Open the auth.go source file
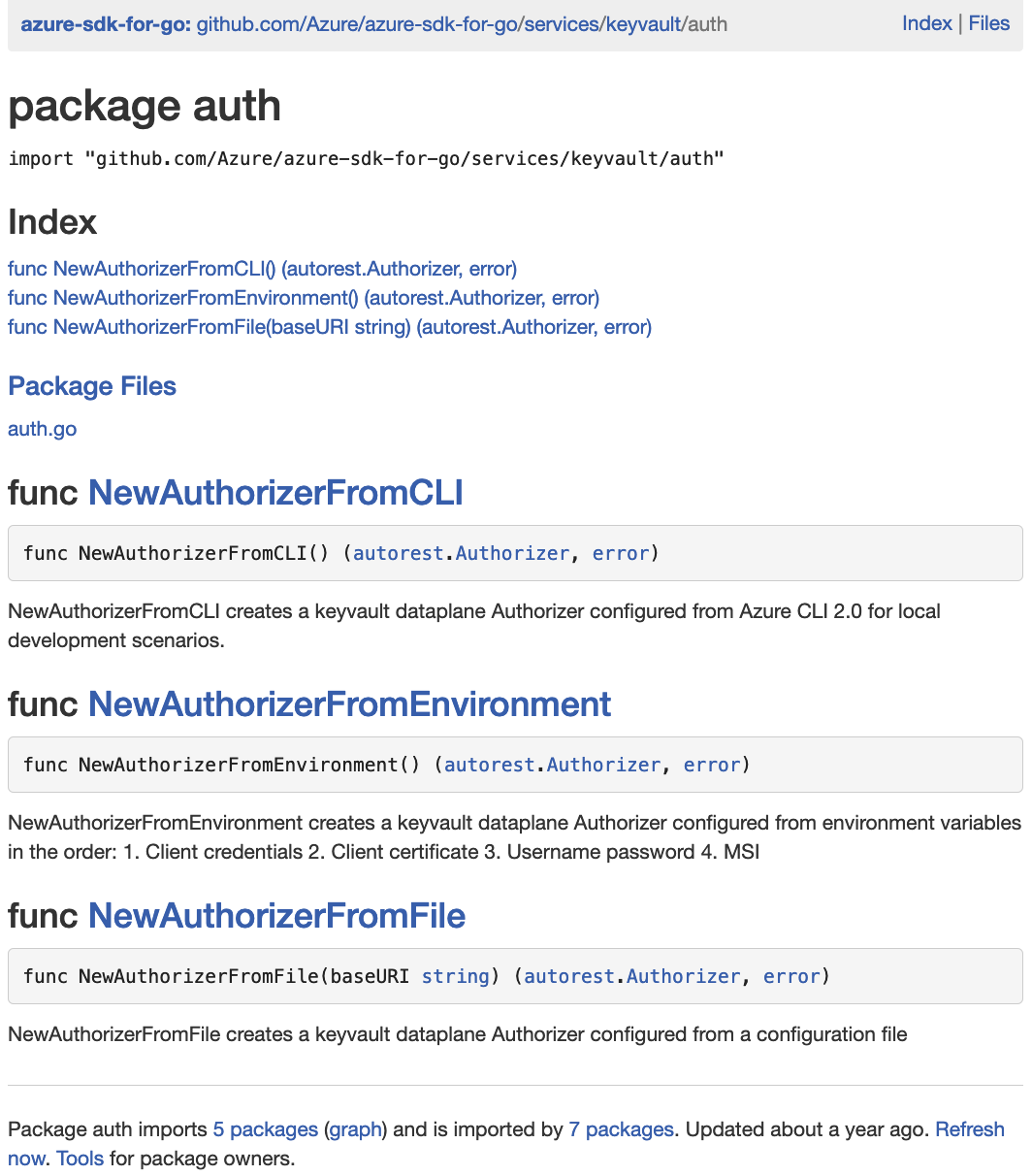 coord(42,428)
